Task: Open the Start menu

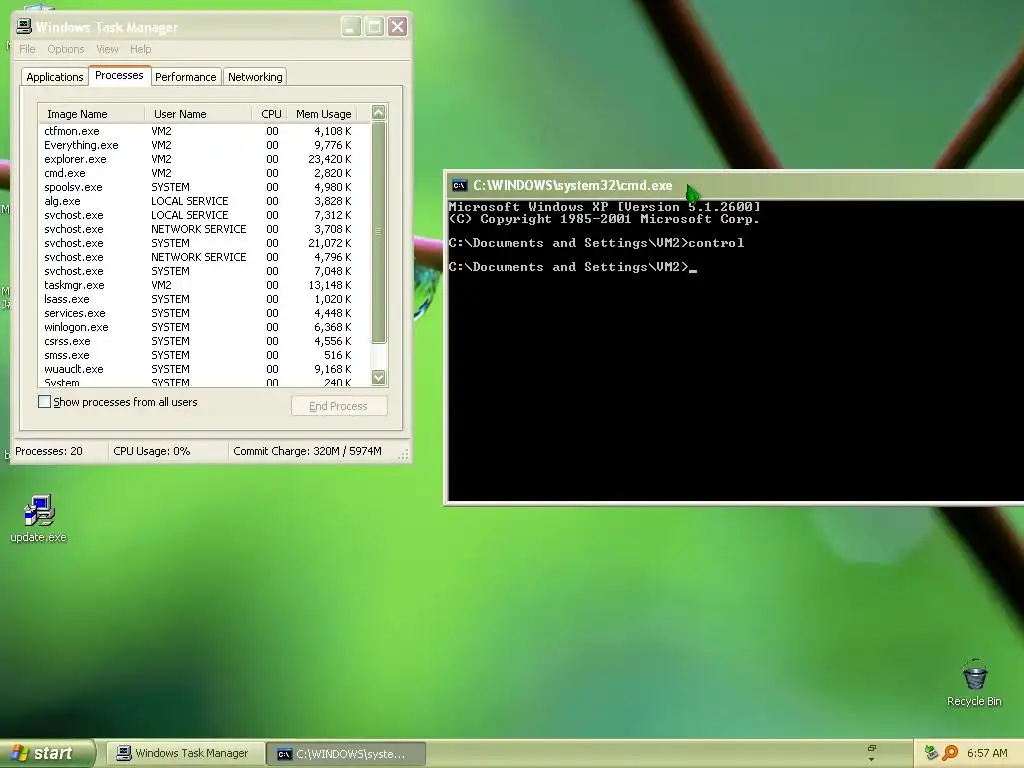Action: point(47,753)
